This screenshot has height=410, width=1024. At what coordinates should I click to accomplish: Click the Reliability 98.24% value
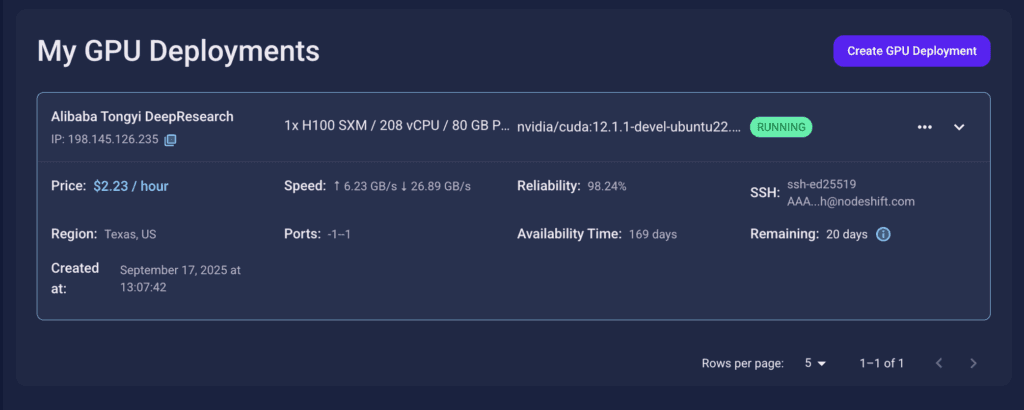[607, 187]
